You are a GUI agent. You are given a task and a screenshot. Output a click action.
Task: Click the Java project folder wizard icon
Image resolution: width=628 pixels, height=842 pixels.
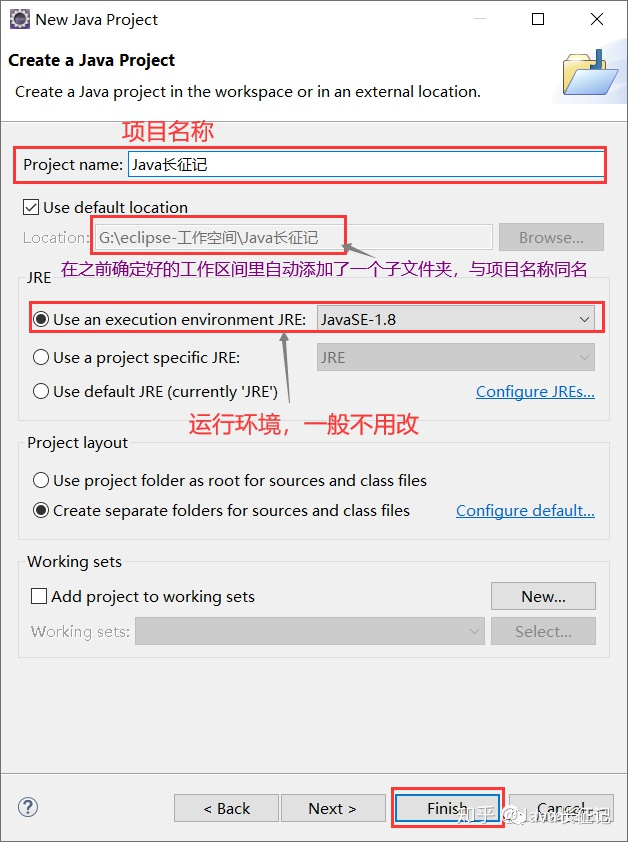(x=590, y=74)
